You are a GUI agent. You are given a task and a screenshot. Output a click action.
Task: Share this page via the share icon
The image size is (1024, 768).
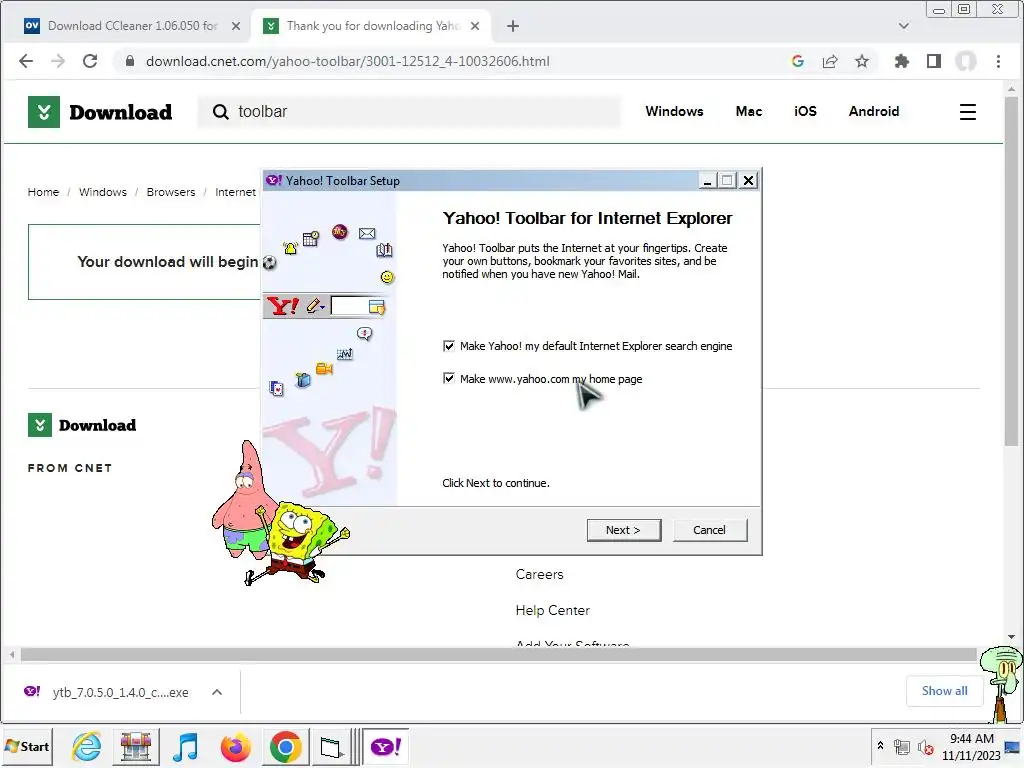[830, 61]
